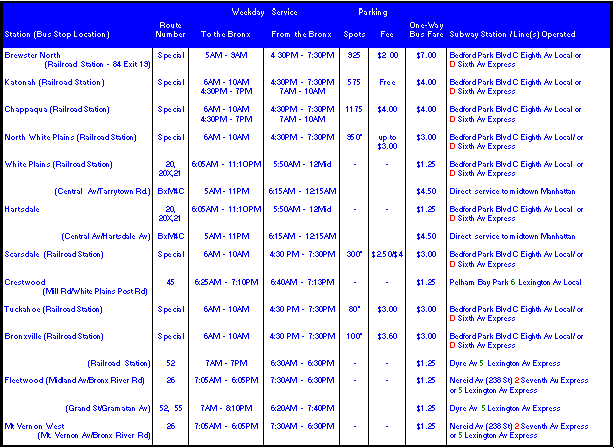Select White Plains route '20, 20X, 21'
Viewport: 615px width, 448px height.
point(170,169)
